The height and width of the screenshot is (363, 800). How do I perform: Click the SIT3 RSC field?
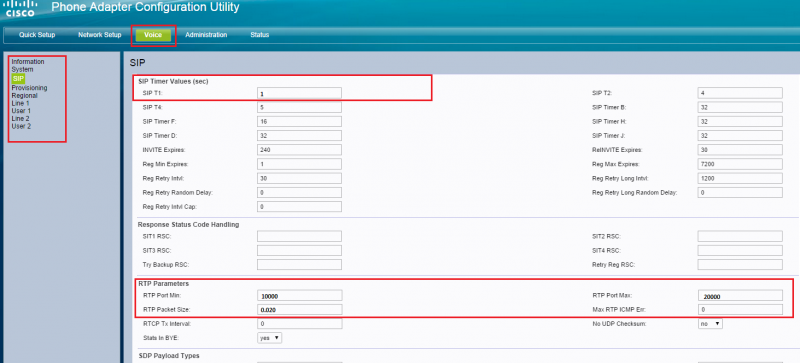click(x=299, y=251)
